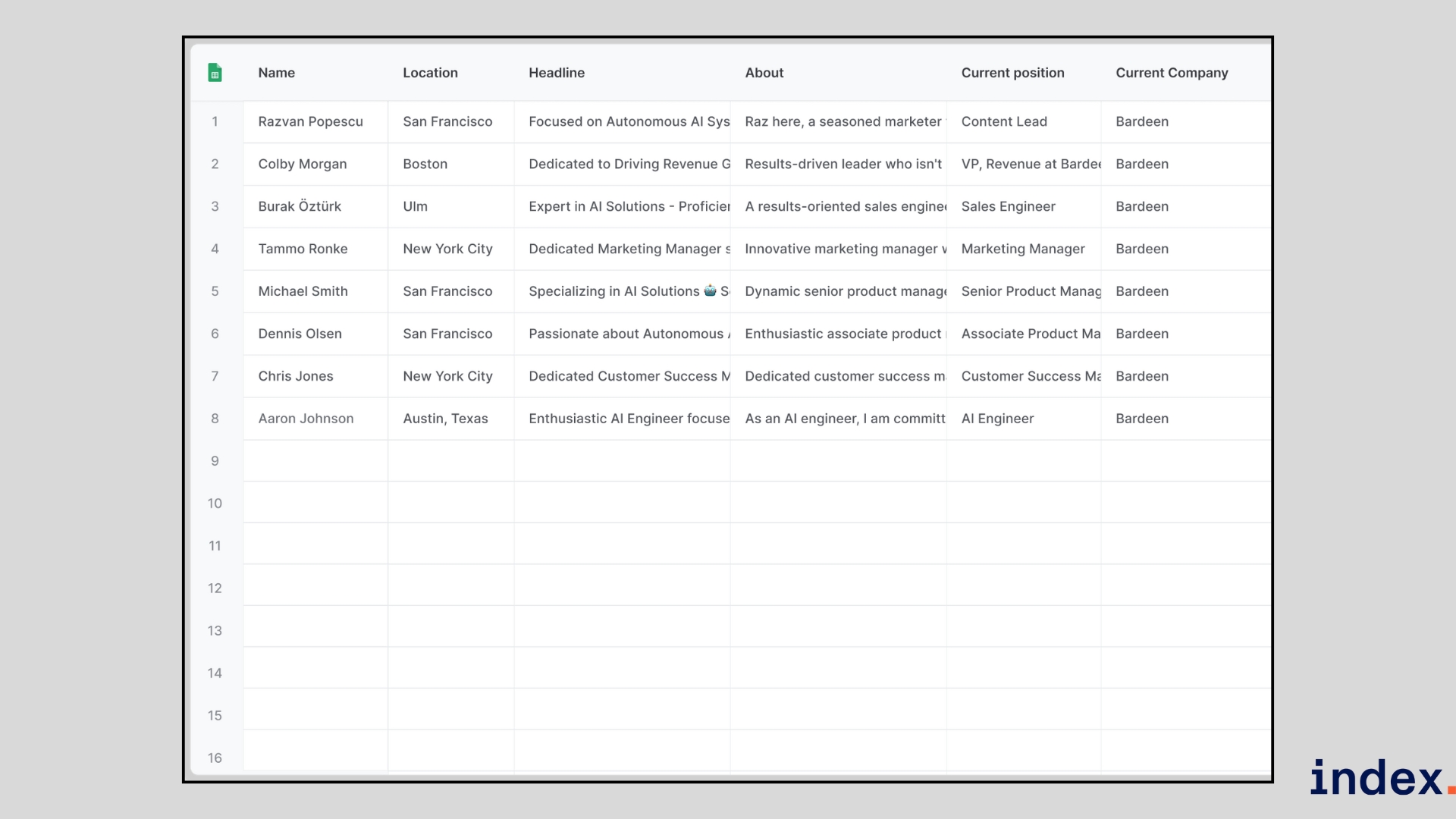Click the Chris Jones name cell
This screenshot has width=1456, height=819.
click(x=295, y=376)
